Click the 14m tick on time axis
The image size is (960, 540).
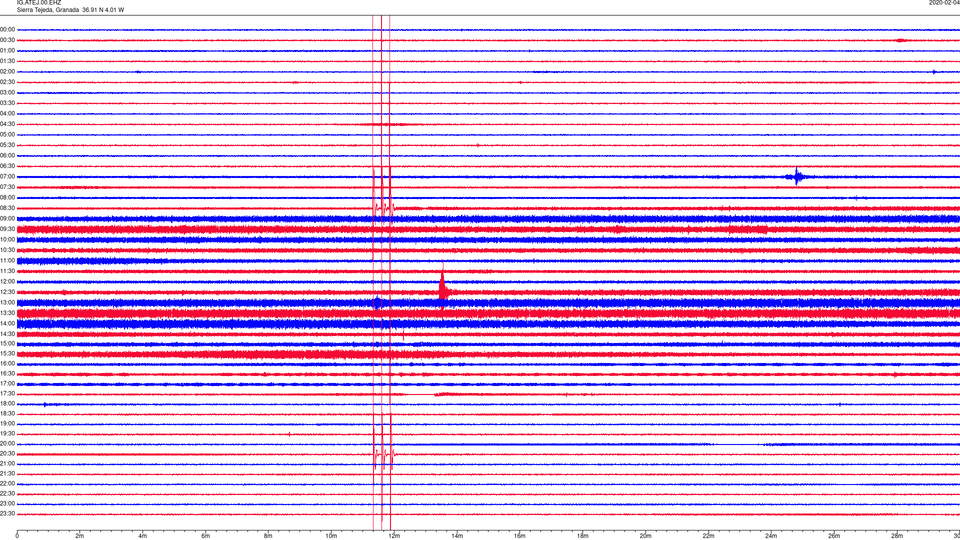(457, 536)
